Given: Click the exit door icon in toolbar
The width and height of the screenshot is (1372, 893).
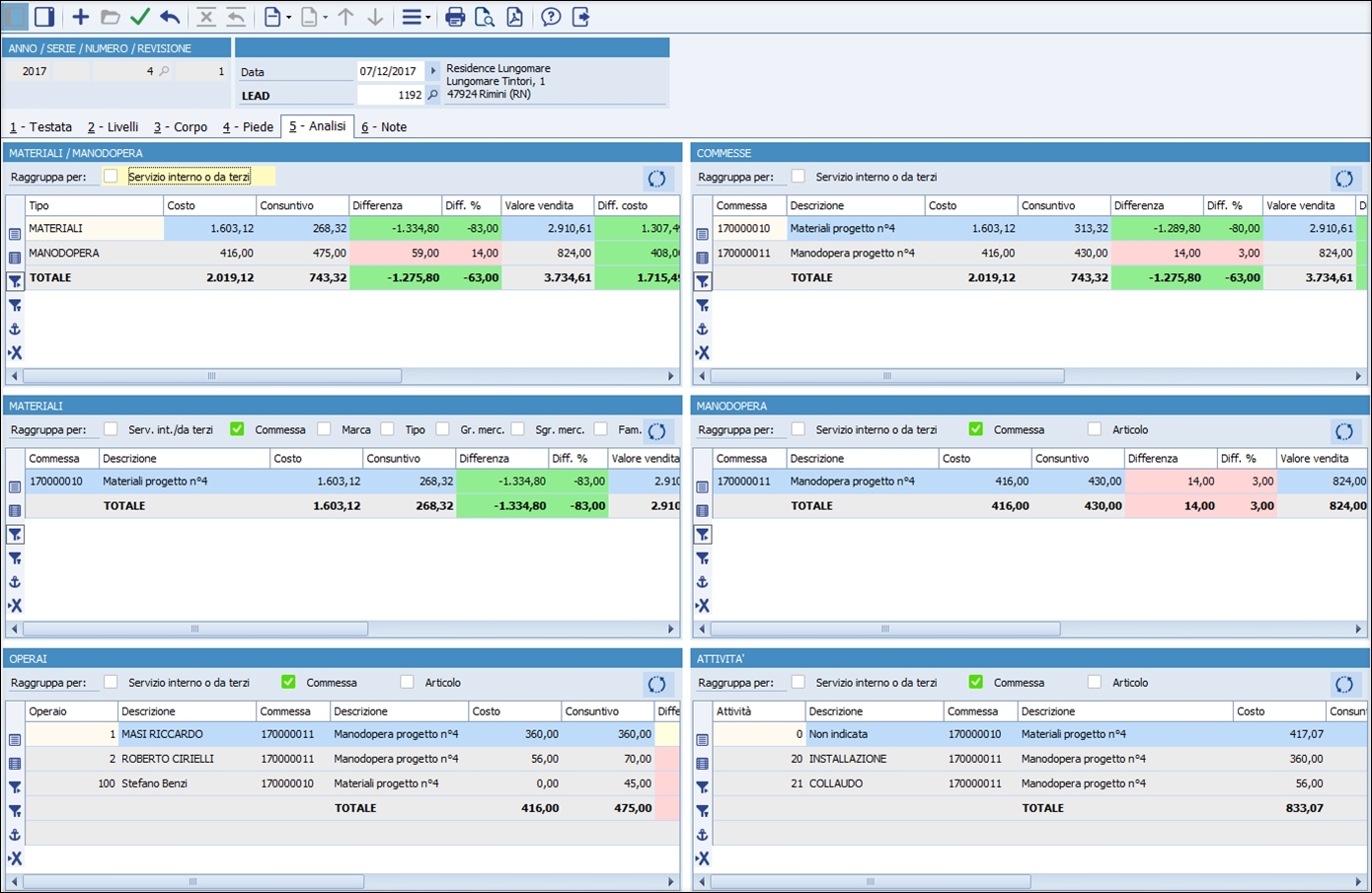Looking at the screenshot, I should pos(580,17).
